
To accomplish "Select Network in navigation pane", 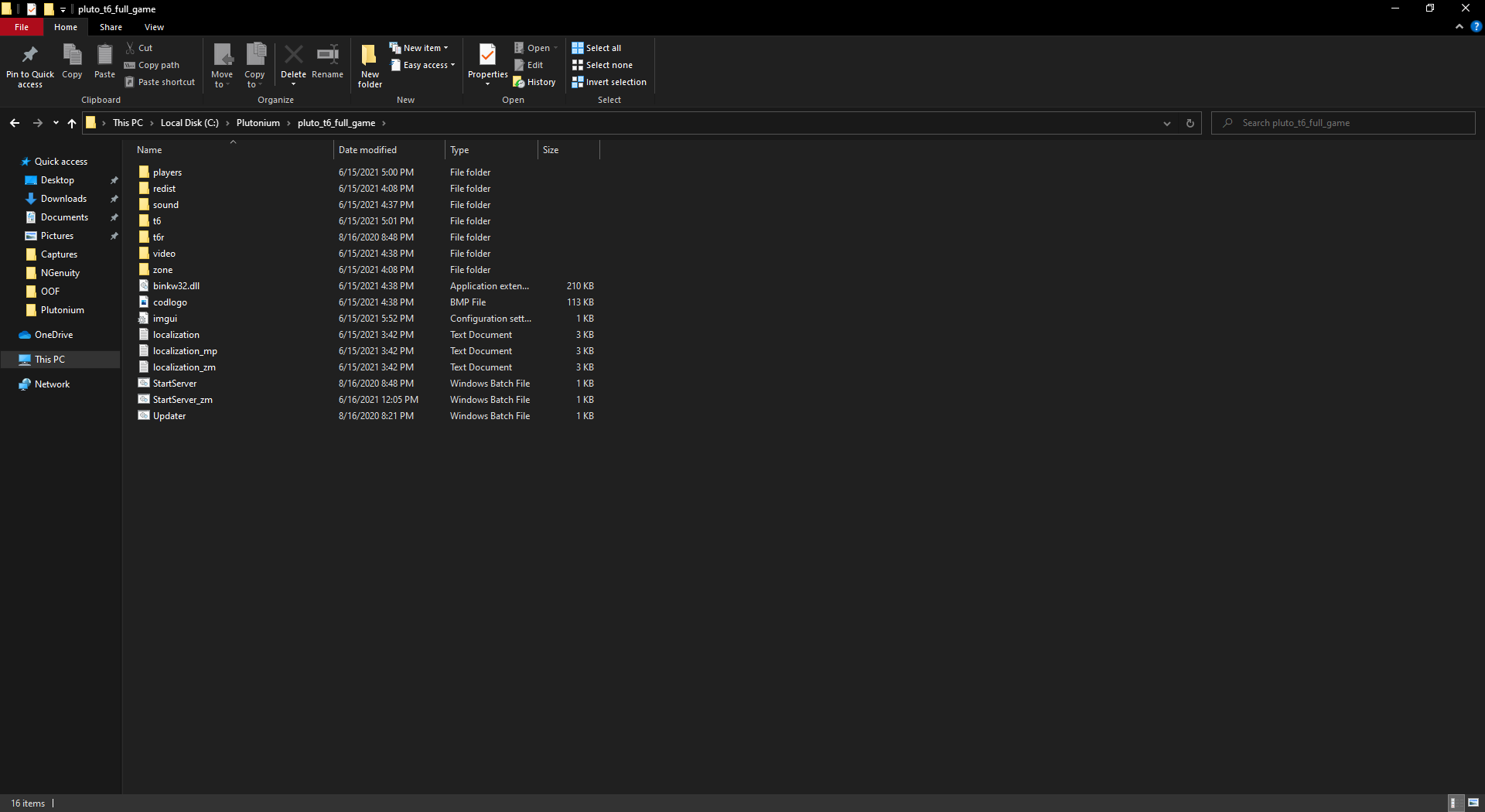I will coord(52,384).
